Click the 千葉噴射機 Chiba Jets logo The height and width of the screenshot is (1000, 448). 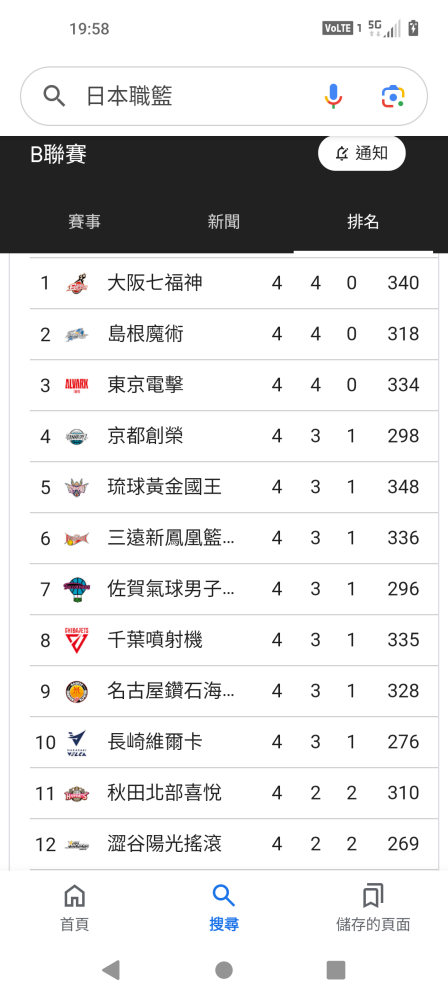(77, 640)
